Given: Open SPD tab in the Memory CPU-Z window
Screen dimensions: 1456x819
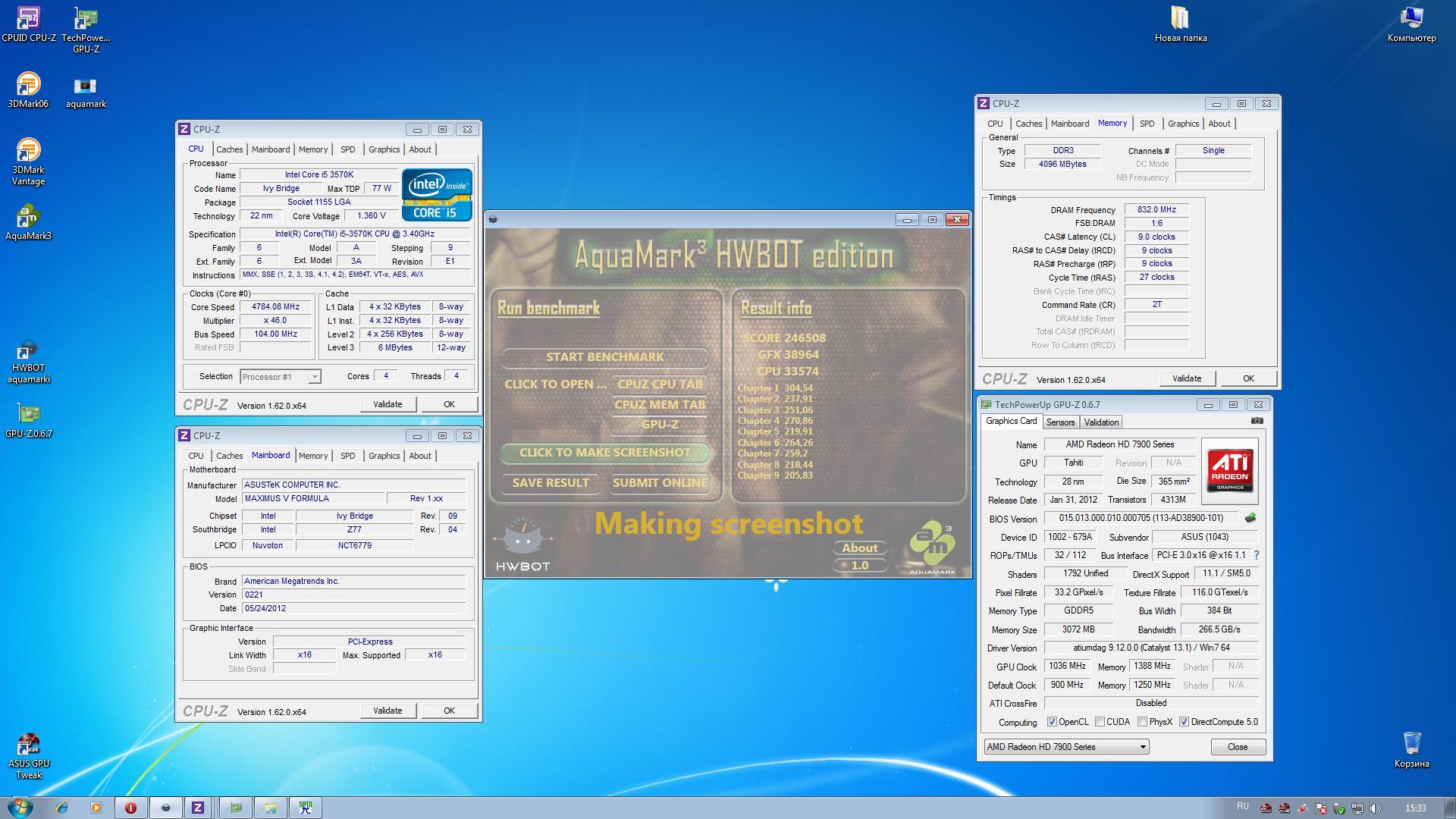Looking at the screenshot, I should [x=1147, y=124].
